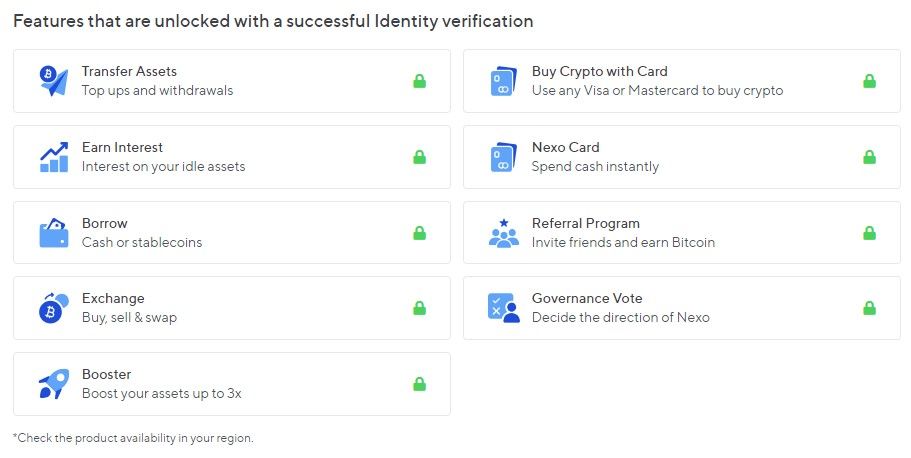Click the Transfer Assets paper plane icon
This screenshot has width=911, height=458.
click(53, 81)
